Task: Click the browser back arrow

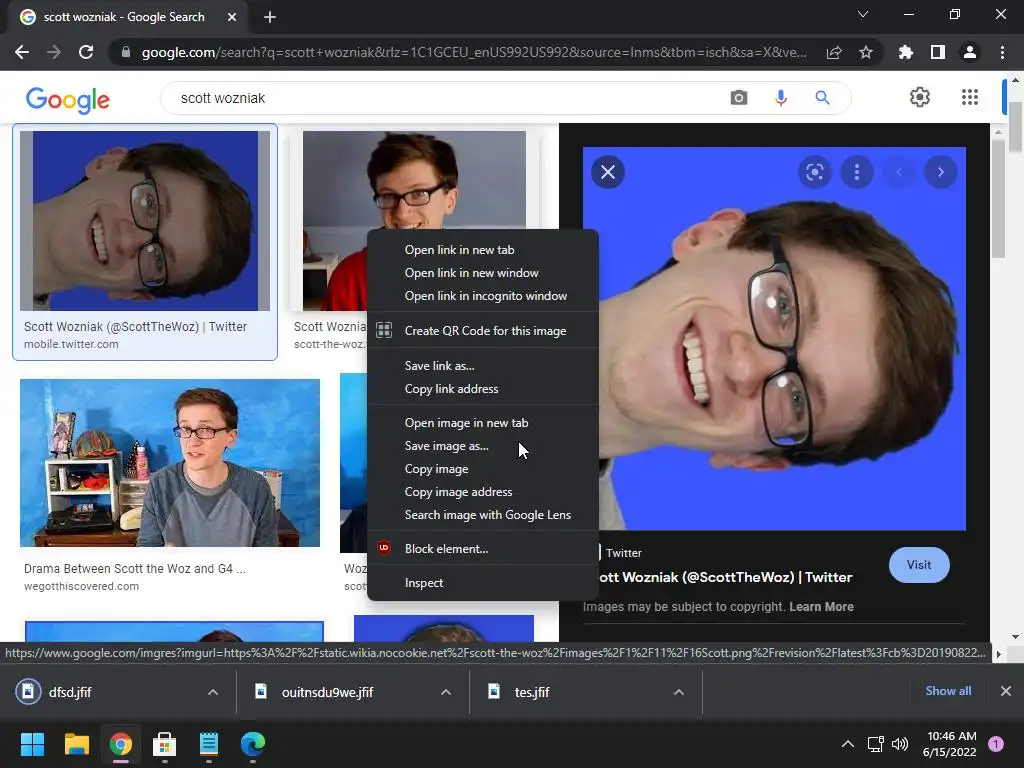Action: pyautogui.click(x=22, y=52)
